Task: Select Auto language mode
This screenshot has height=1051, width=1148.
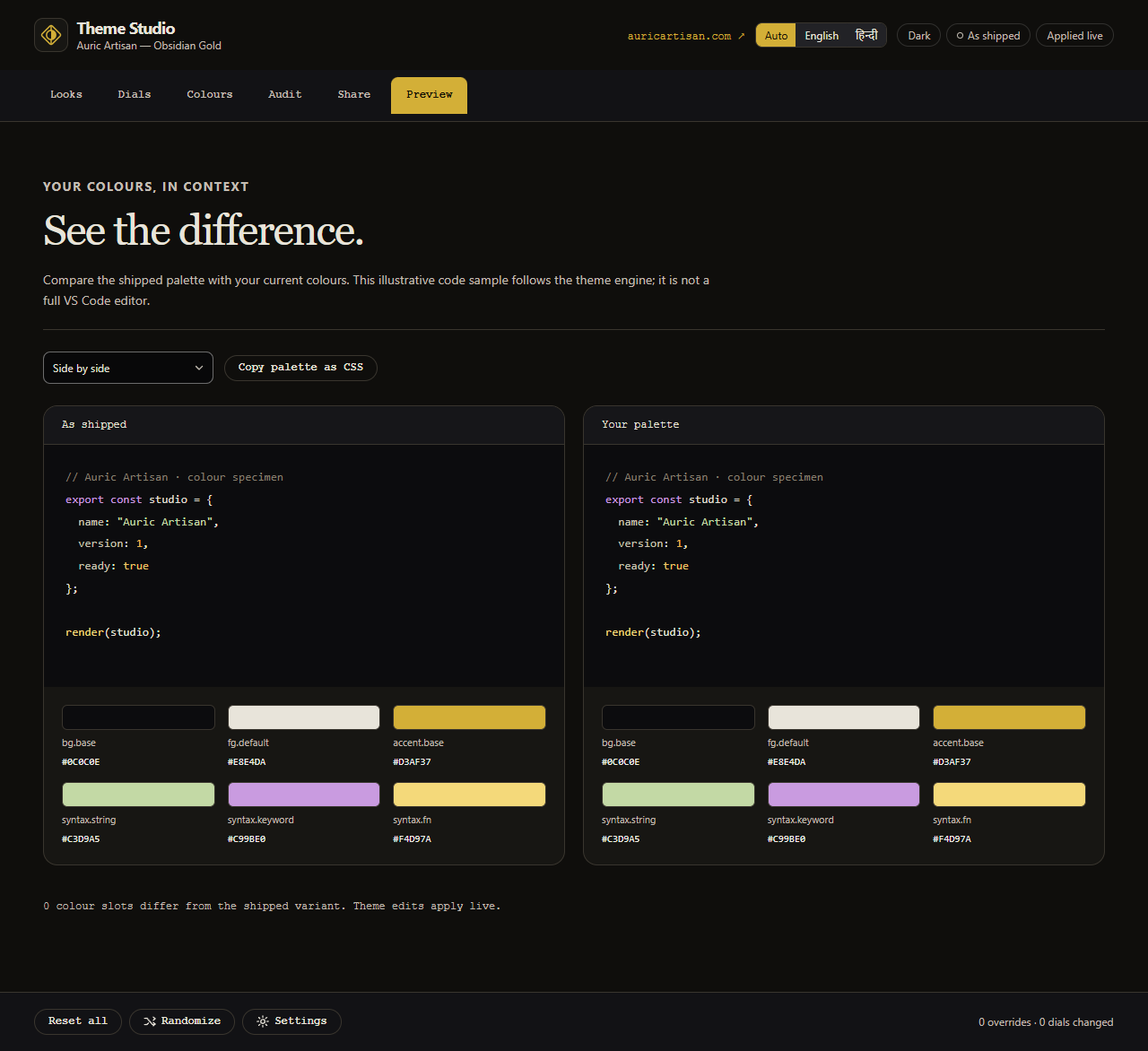Action: tap(776, 35)
